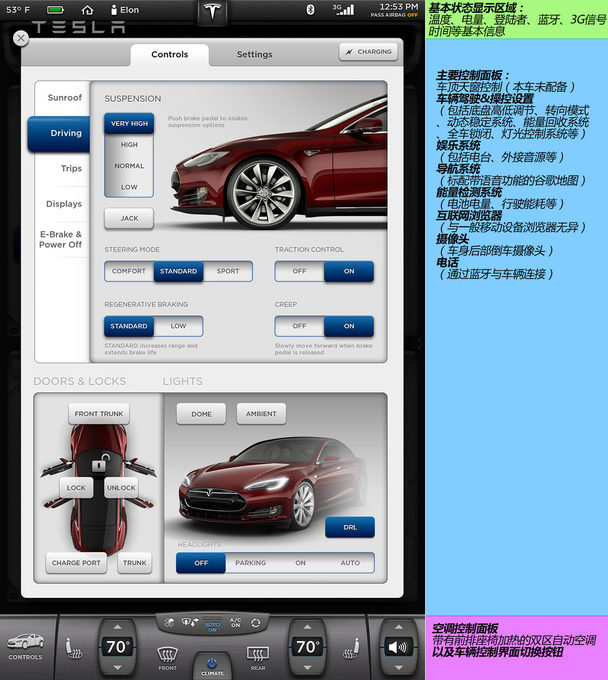Enable Jack mode
Screen dimensions: 608x680
point(129,219)
